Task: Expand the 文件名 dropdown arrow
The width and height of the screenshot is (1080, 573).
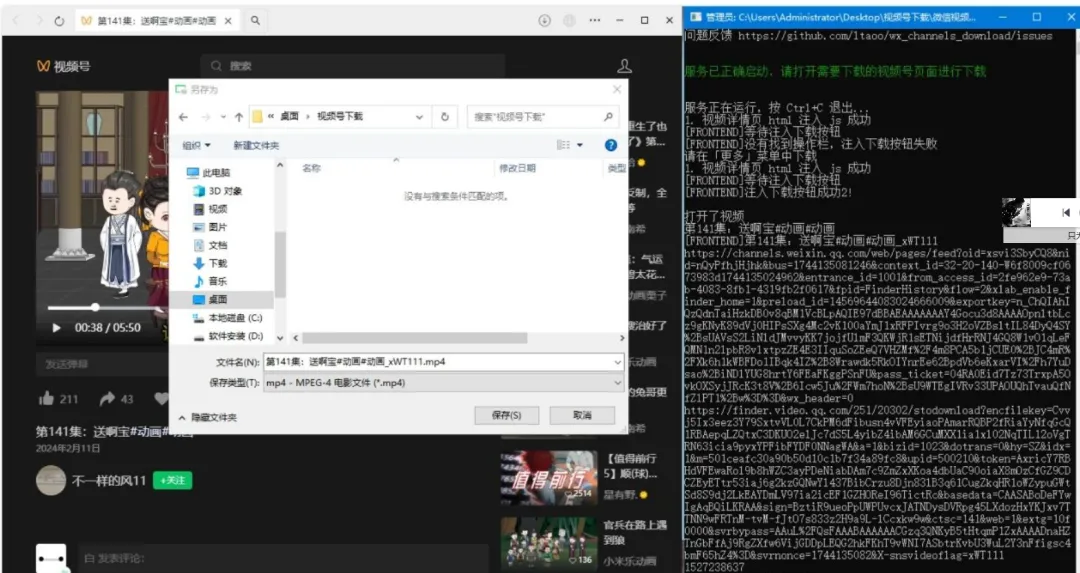Action: click(617, 362)
